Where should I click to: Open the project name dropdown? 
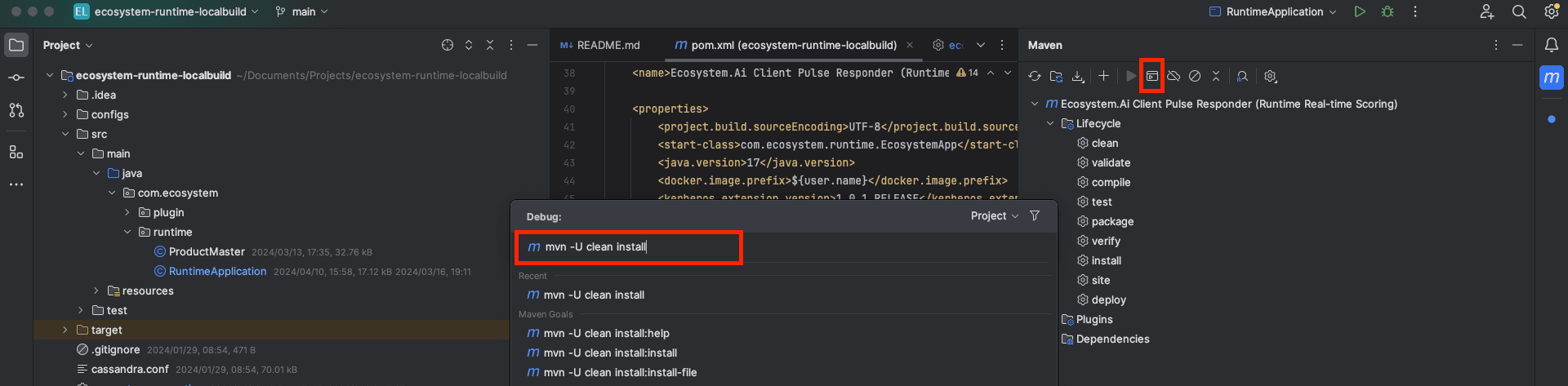point(166,11)
